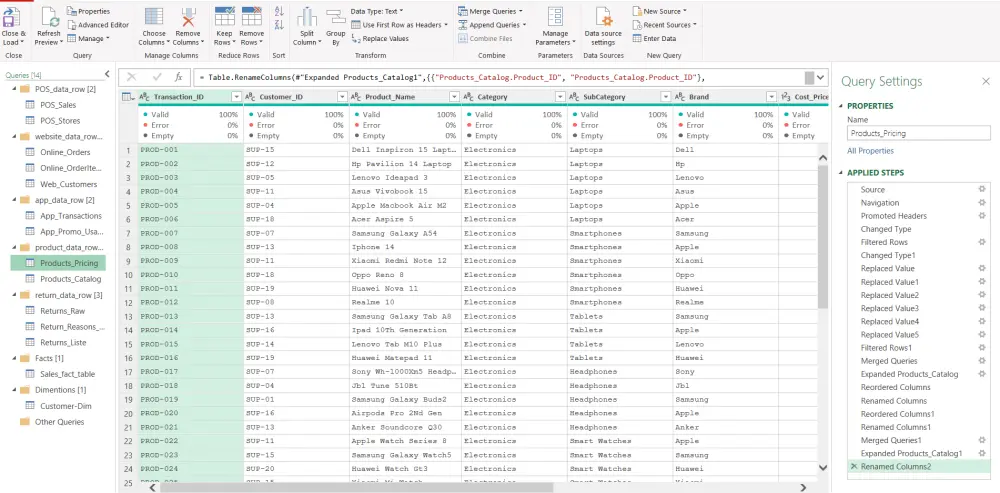Click the Close & Load icon
1000x493 pixels.
point(11,17)
